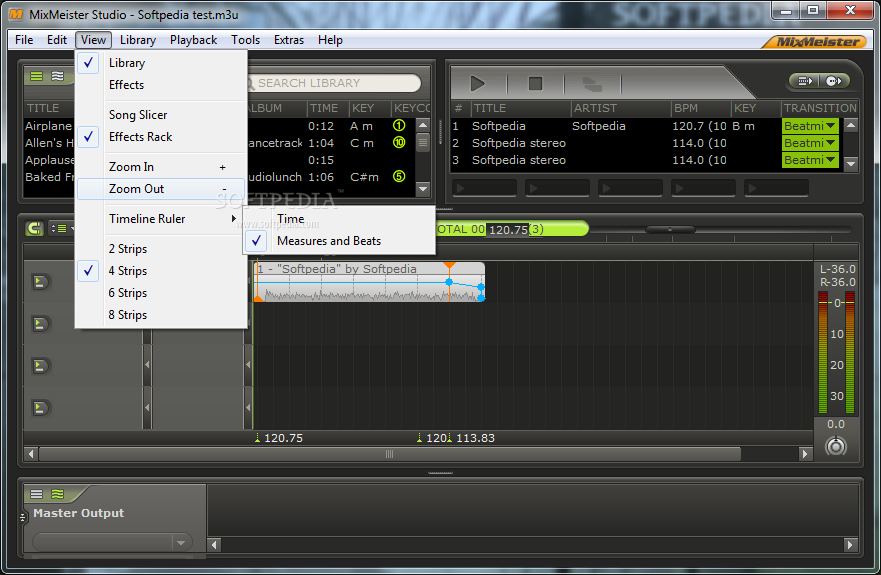Click list icon in Master Output panel
This screenshot has height=575, width=881.
[x=37, y=494]
